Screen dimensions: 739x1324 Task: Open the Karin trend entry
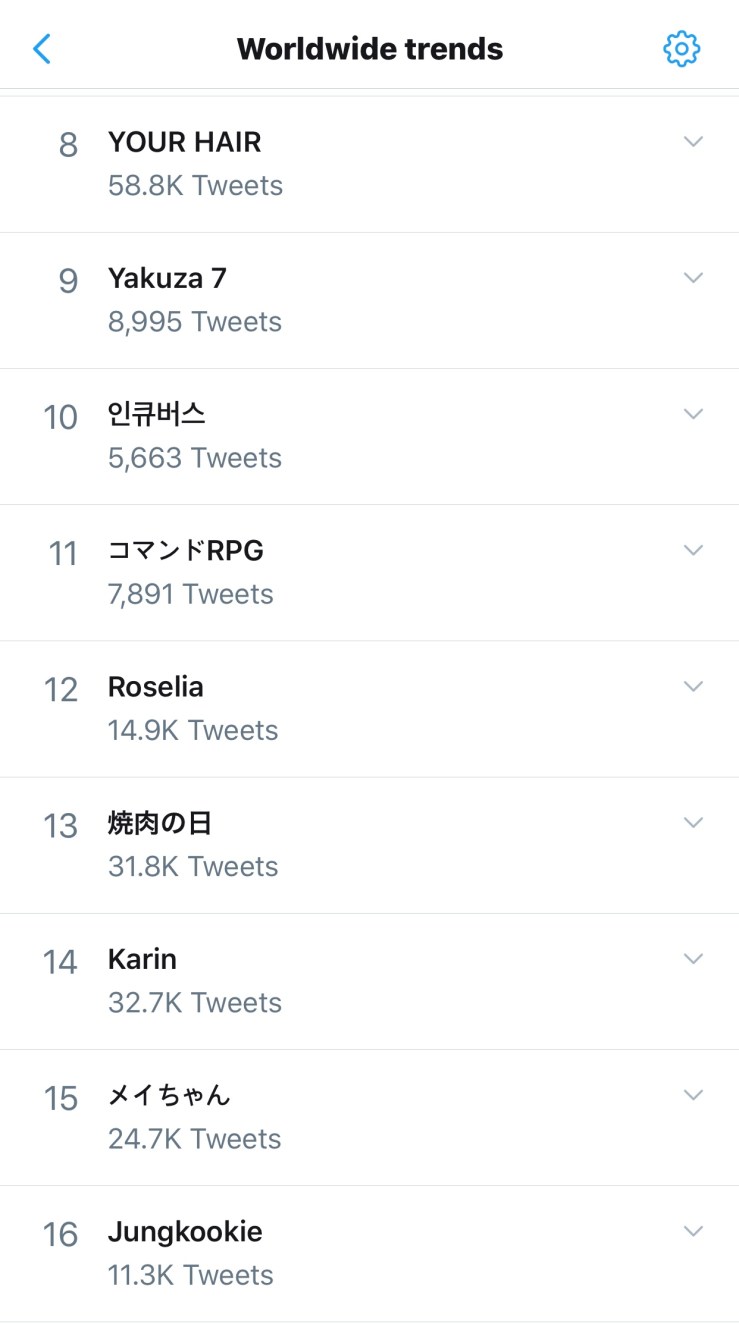coord(143,960)
